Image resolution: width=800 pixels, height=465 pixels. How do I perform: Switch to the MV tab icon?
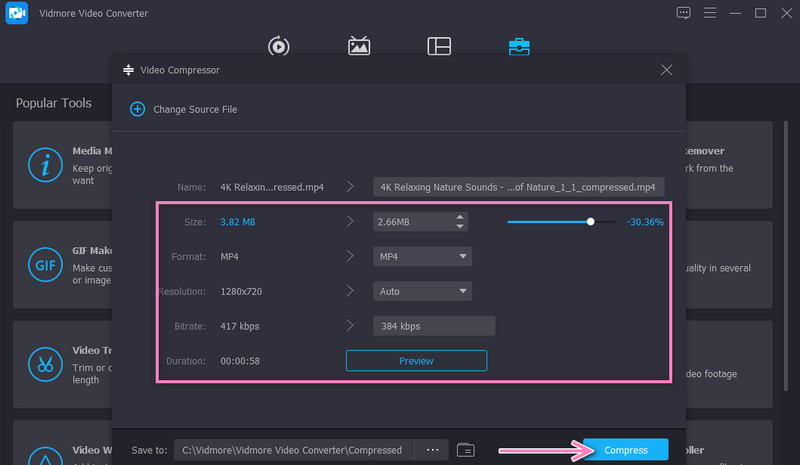click(359, 46)
